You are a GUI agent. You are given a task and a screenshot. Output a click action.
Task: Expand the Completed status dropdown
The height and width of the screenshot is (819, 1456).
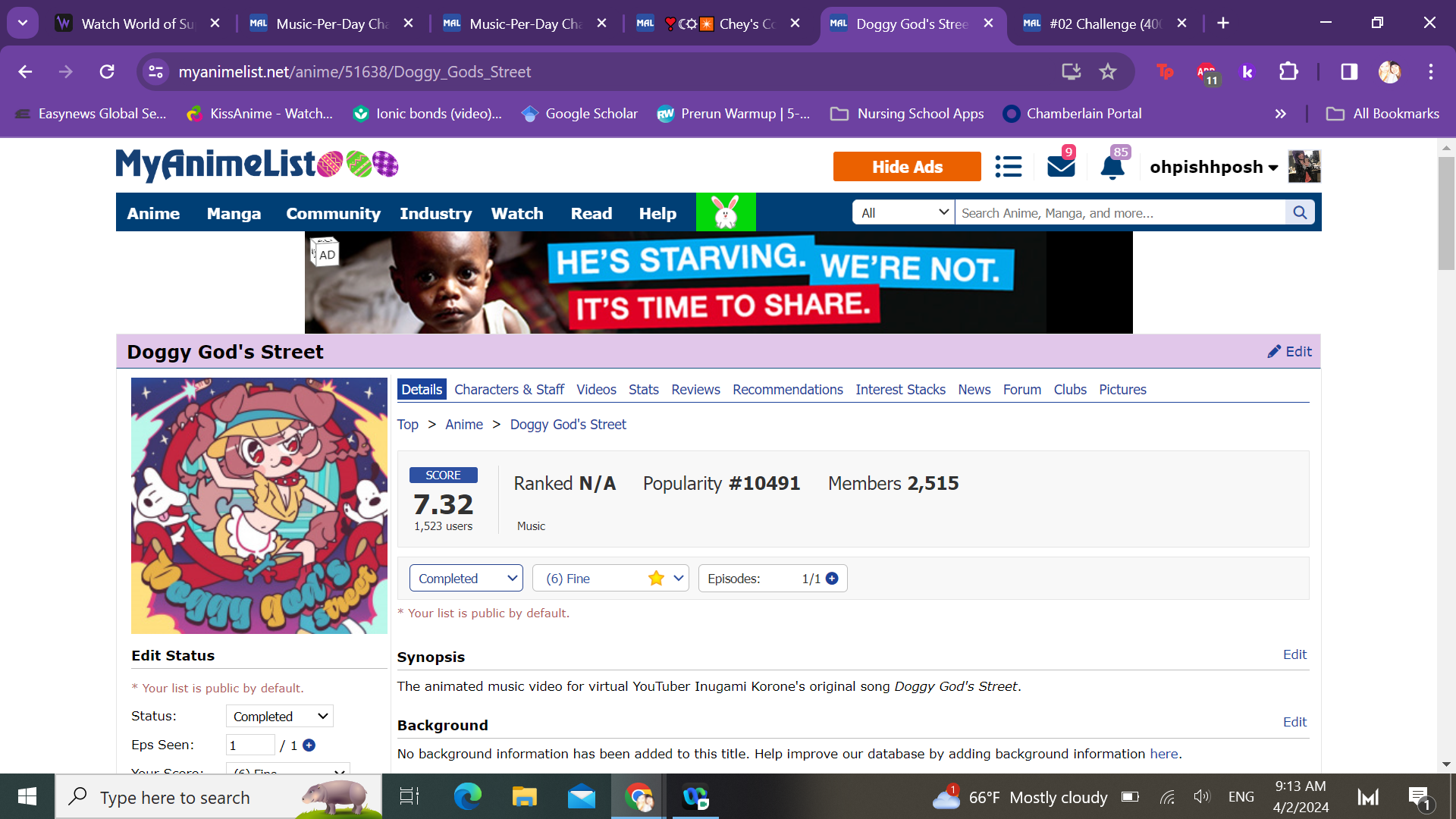coord(466,579)
